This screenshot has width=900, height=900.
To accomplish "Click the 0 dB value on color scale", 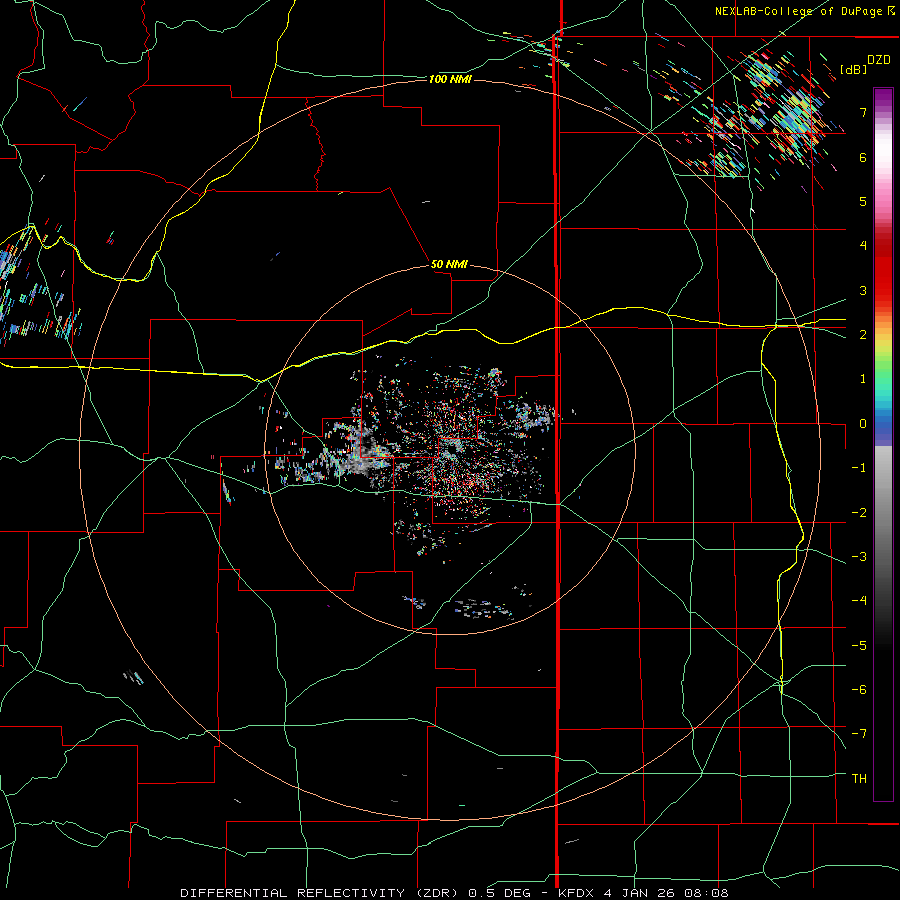I will click(863, 424).
